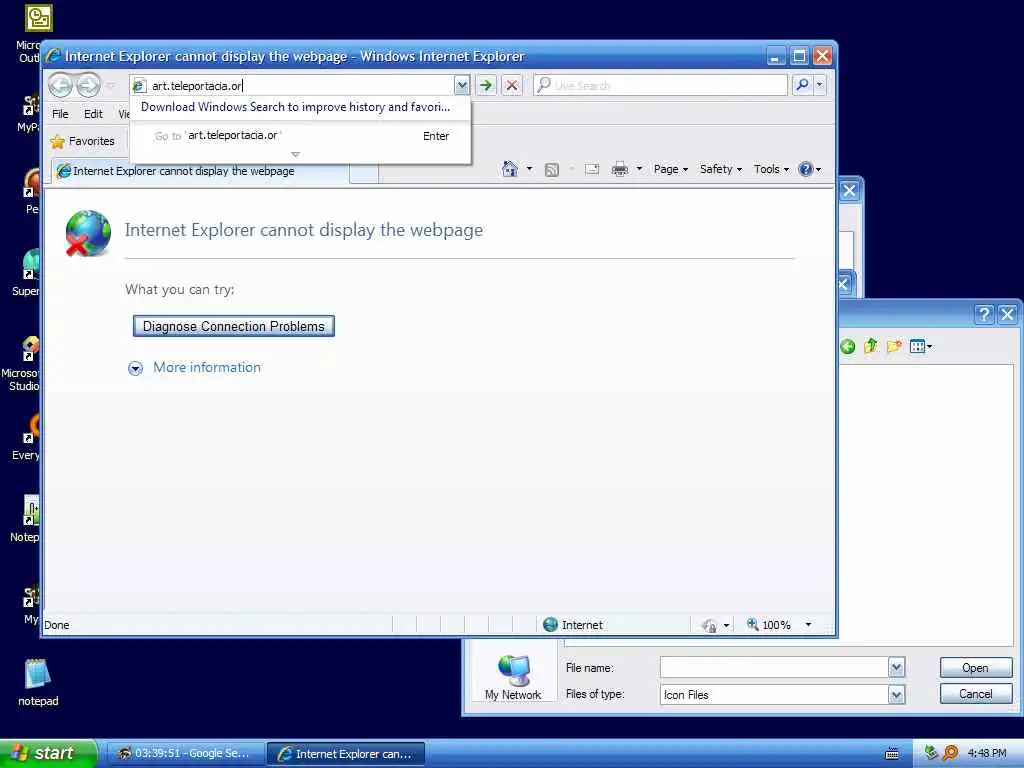
Task: Click the IE Forward arrow button
Action: click(88, 85)
